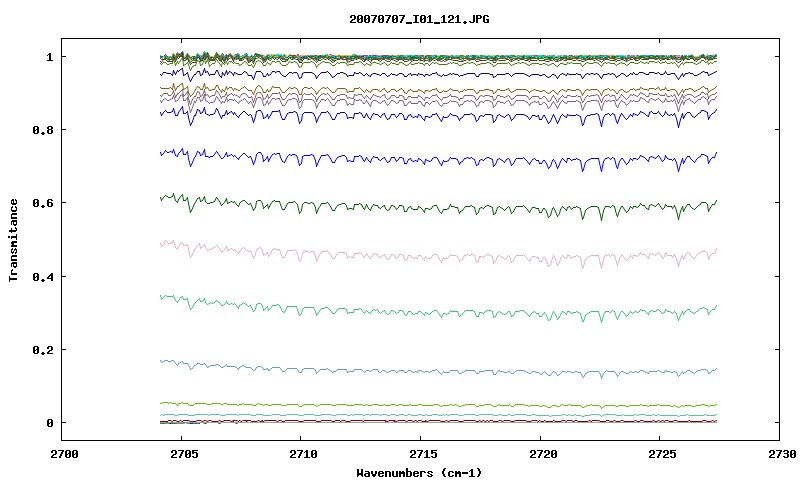Click the x-axis tick label 2720

[x=542, y=454]
